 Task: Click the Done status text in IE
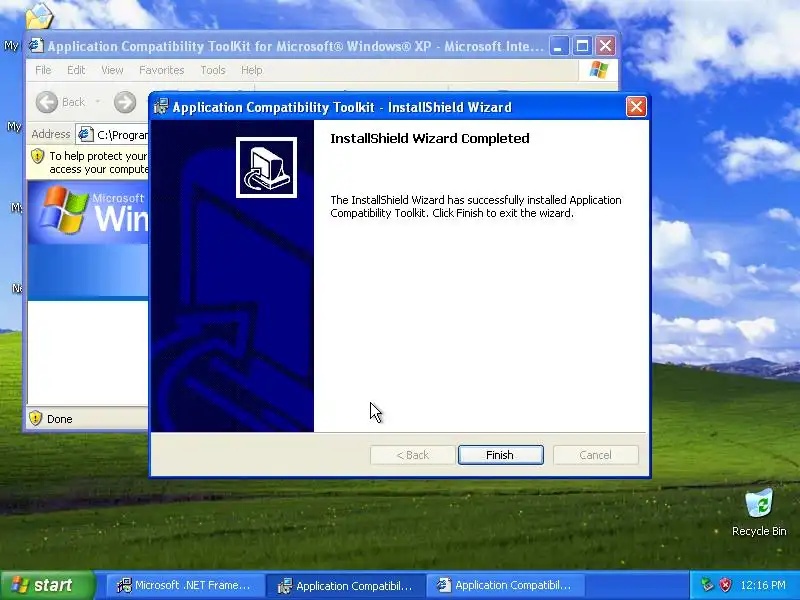(60, 419)
